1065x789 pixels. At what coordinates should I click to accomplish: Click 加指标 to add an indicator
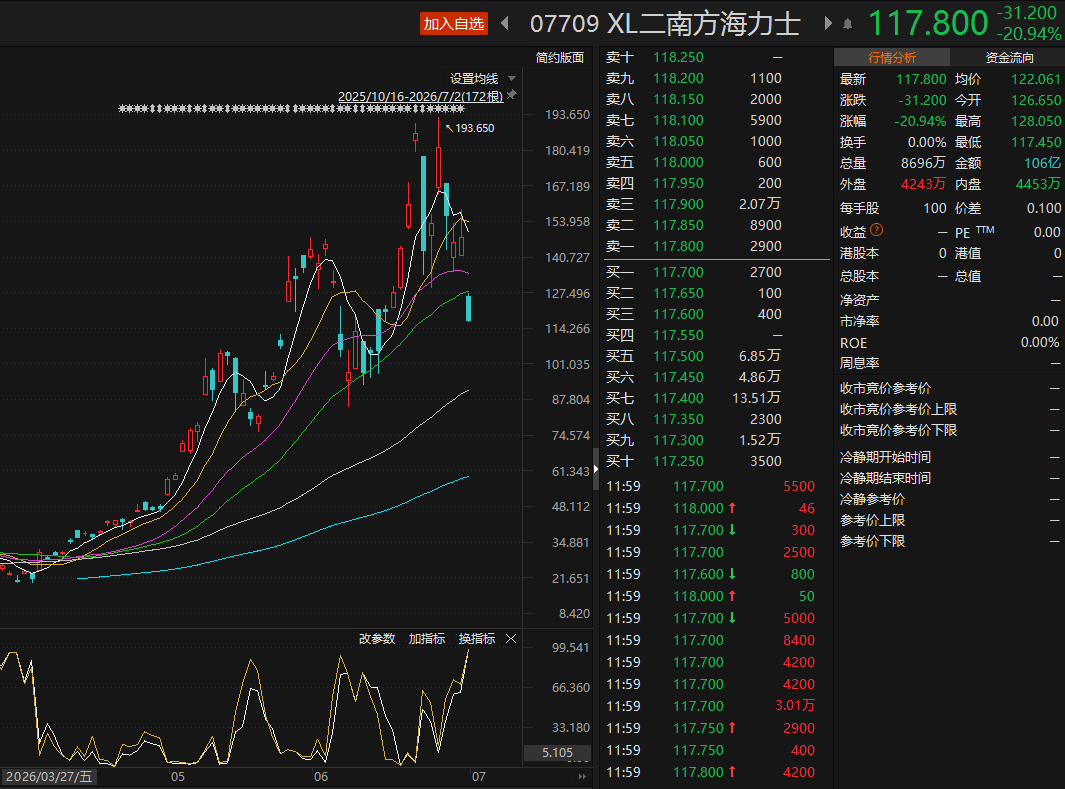click(427, 638)
